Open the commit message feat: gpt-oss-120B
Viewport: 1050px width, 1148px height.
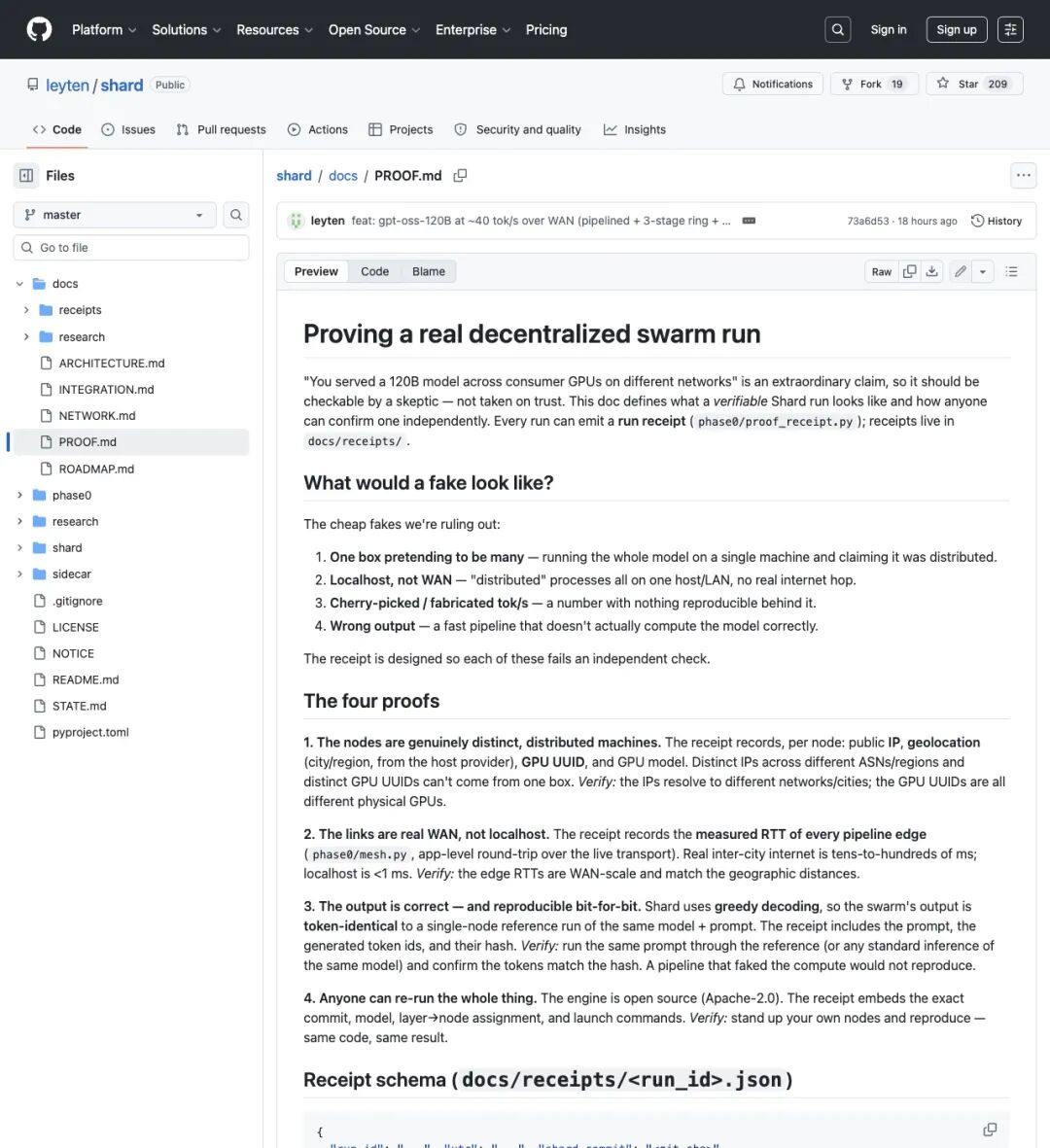[x=541, y=221]
